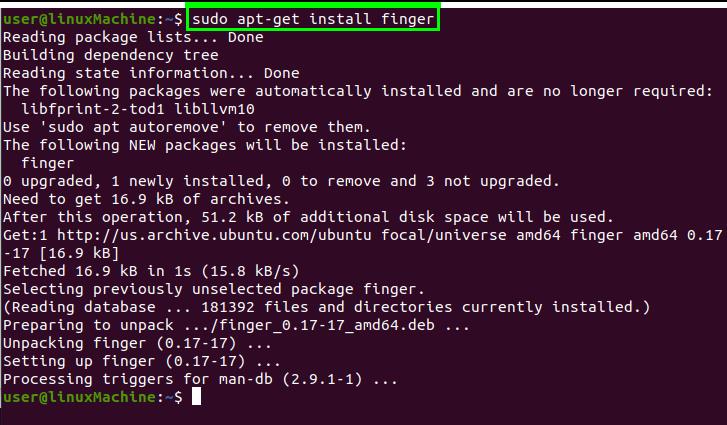Click the 'After this operation, 51.2 kB' line
The width and height of the screenshot is (727, 425).
click(x=308, y=217)
